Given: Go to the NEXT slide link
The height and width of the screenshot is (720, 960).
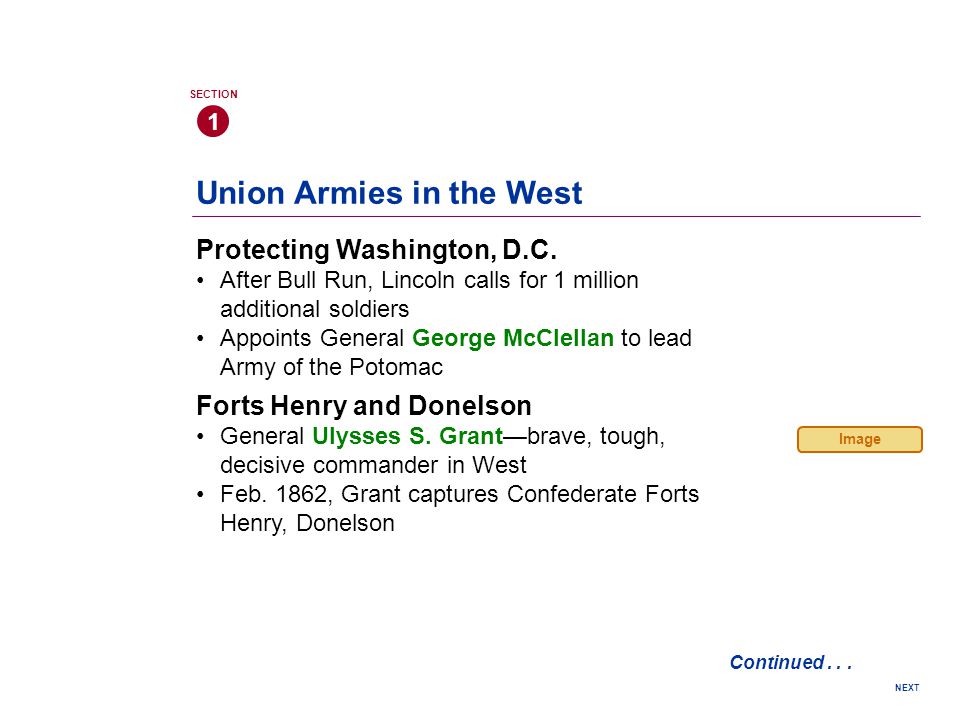Looking at the screenshot, I should [907, 688].
